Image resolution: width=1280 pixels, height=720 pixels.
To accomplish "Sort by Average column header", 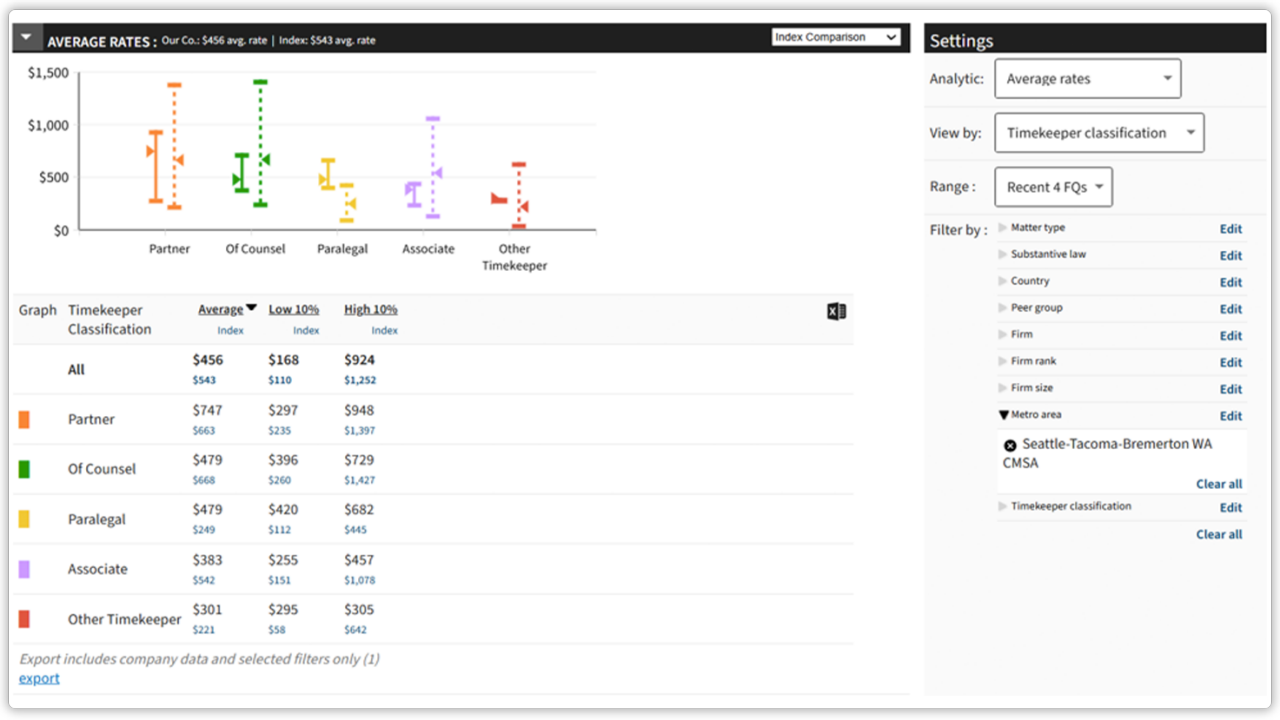I will pos(221,309).
